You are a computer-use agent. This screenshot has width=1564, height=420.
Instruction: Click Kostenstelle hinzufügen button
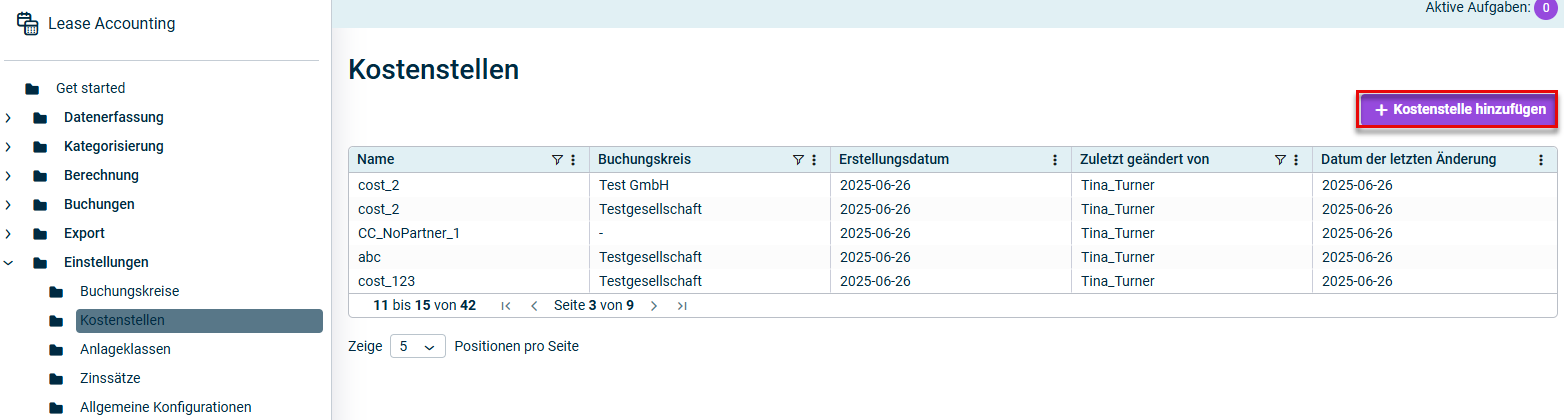(x=1459, y=110)
